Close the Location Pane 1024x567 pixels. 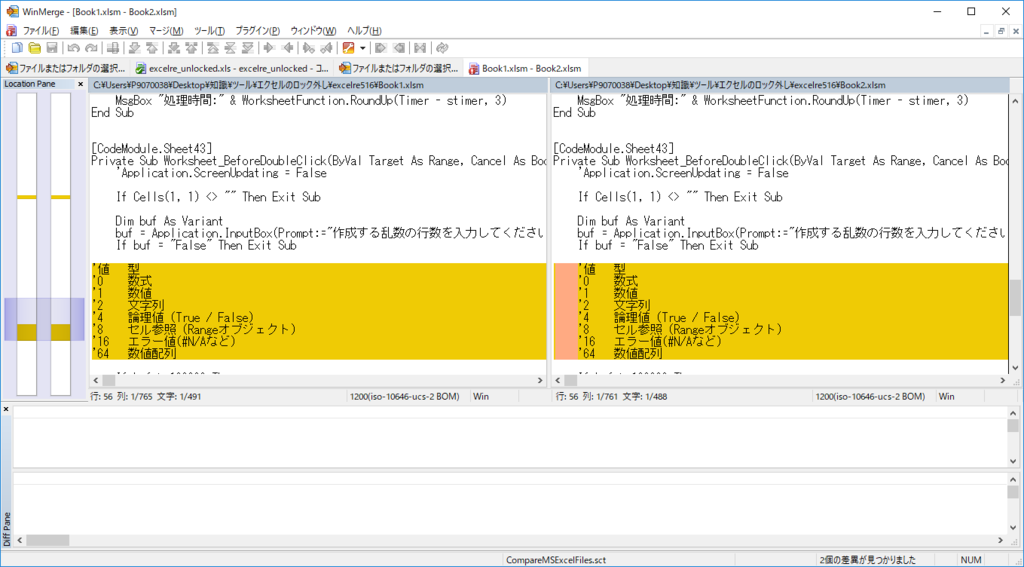[x=80, y=84]
